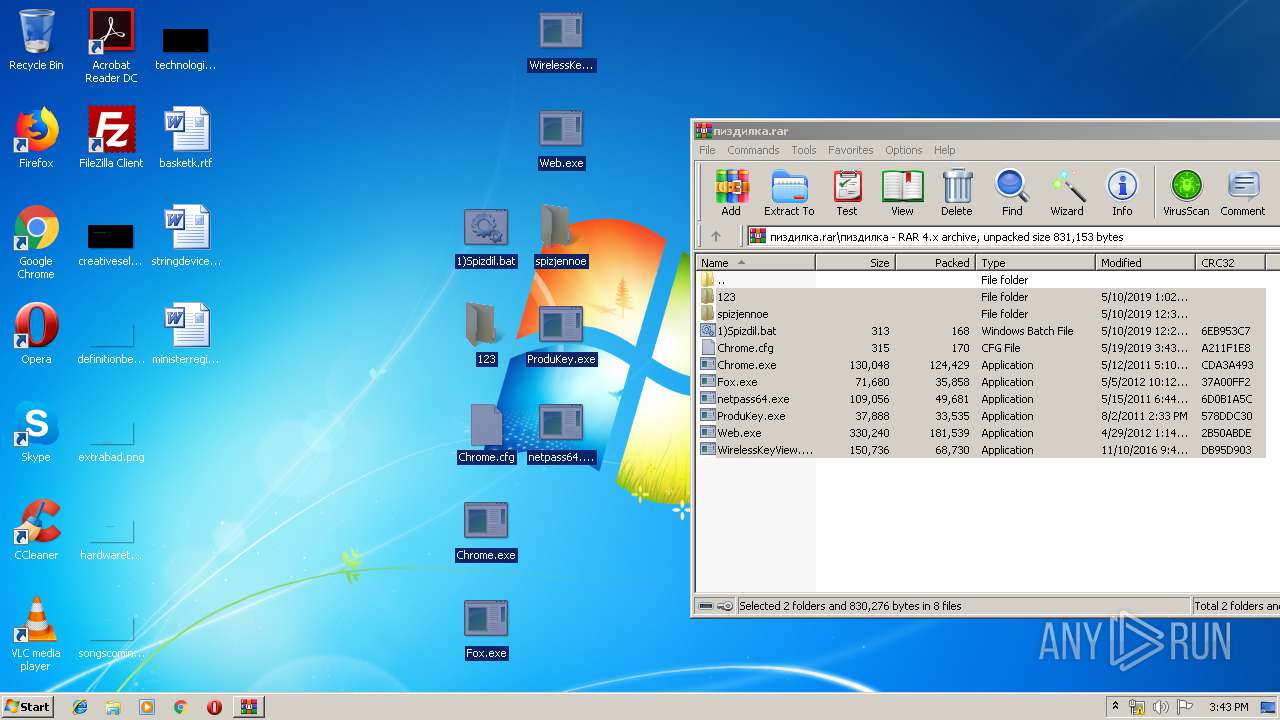Launch the Wizard wand icon
1280x720 pixels.
pyautogui.click(x=1067, y=193)
